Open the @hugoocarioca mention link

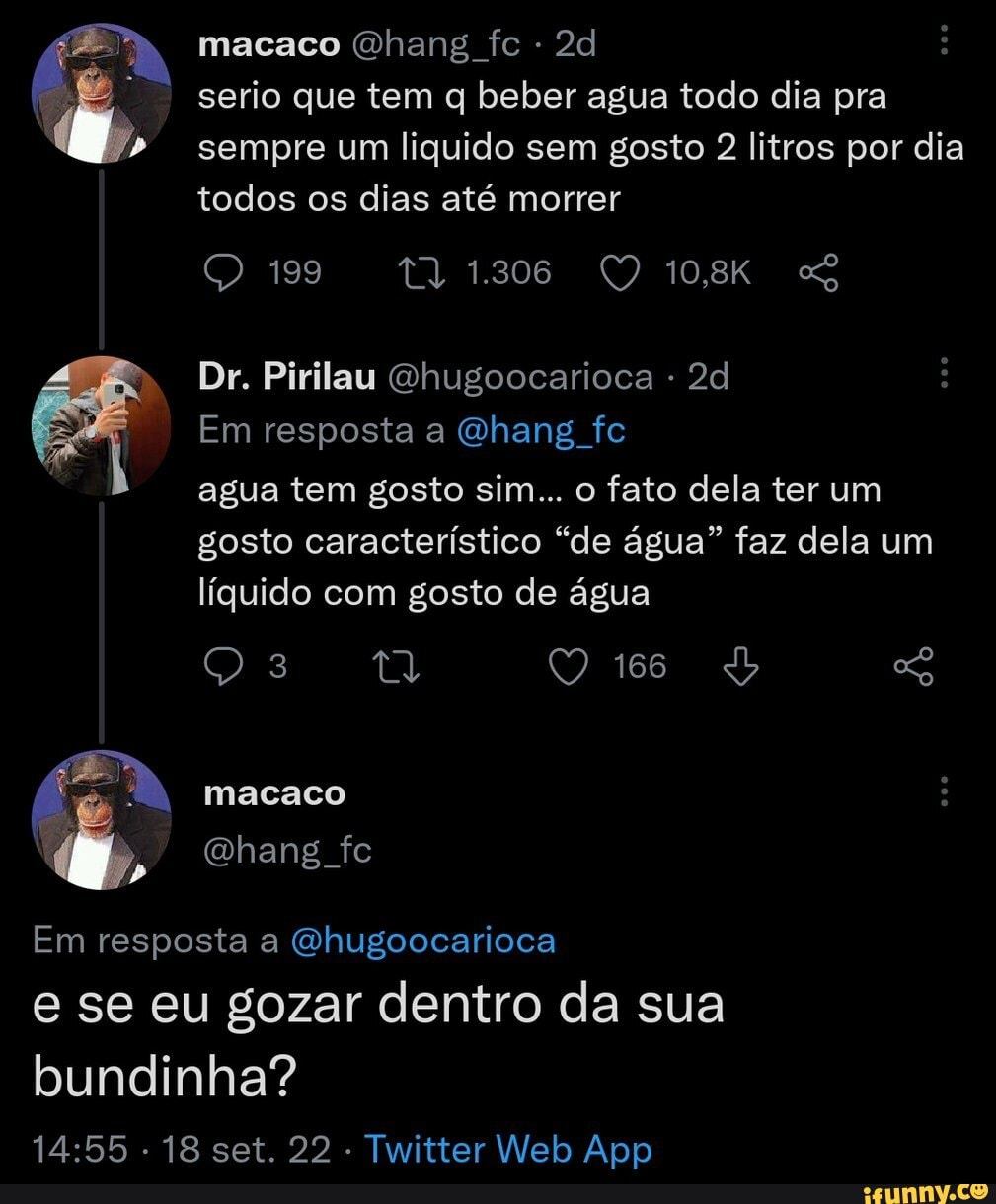[x=425, y=941]
